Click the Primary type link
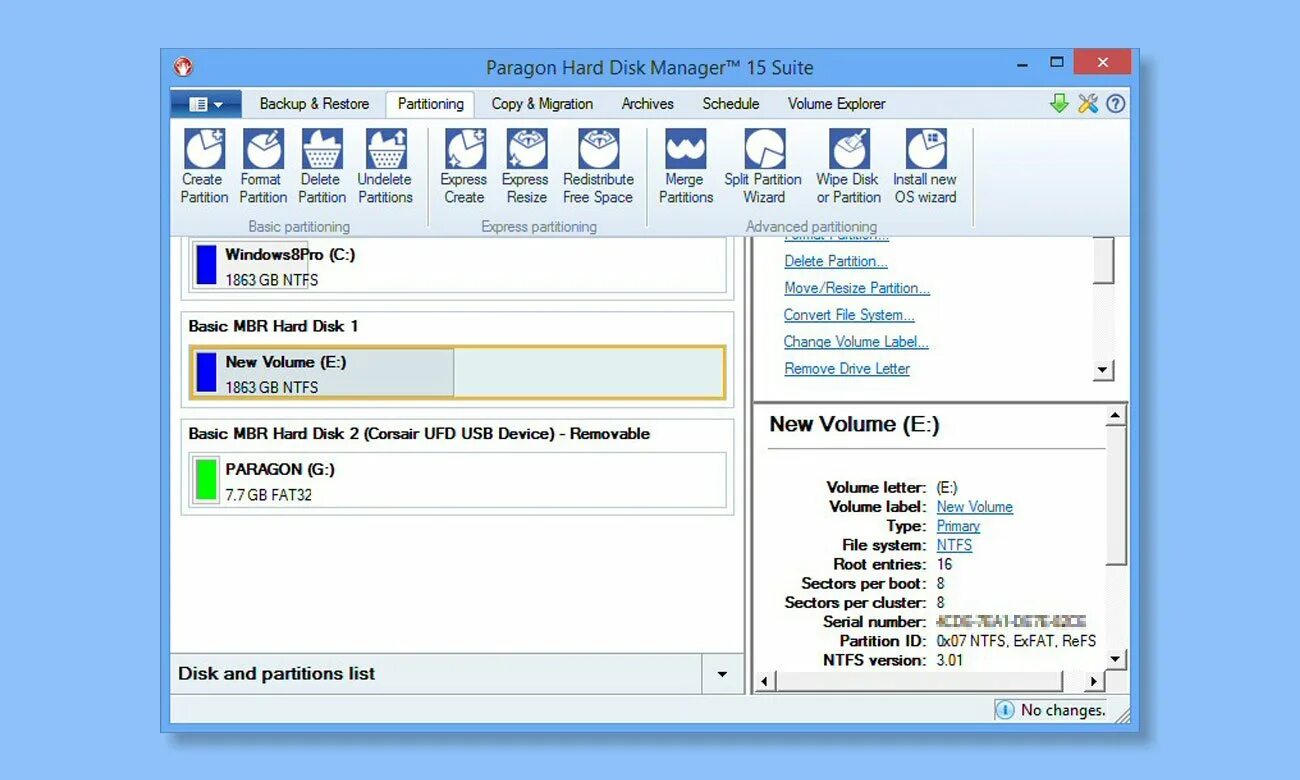This screenshot has height=780, width=1300. [958, 526]
